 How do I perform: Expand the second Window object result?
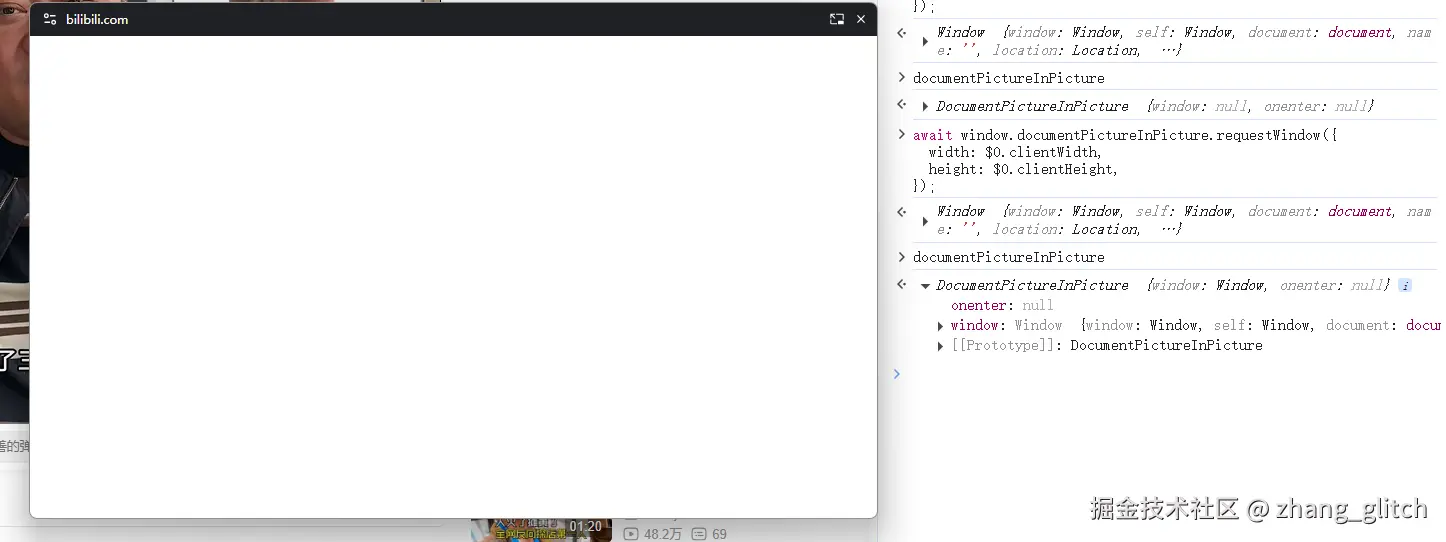click(x=925, y=221)
